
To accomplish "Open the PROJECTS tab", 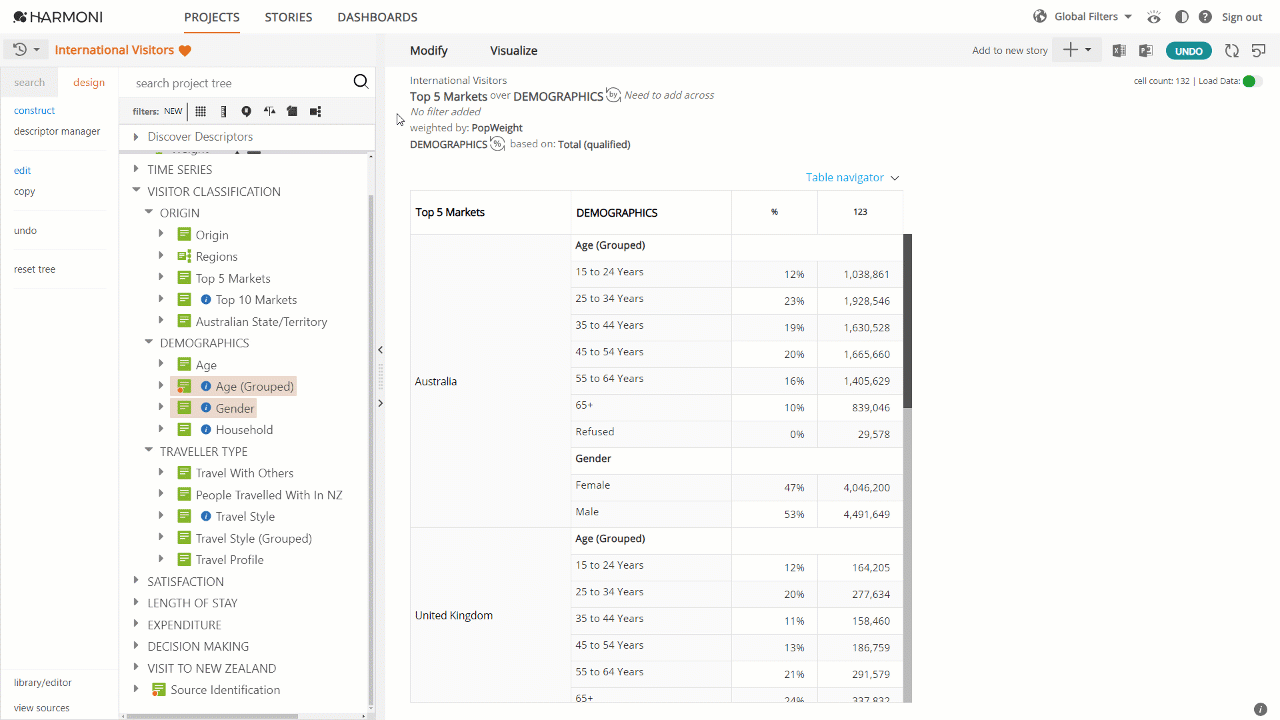I will click(212, 17).
